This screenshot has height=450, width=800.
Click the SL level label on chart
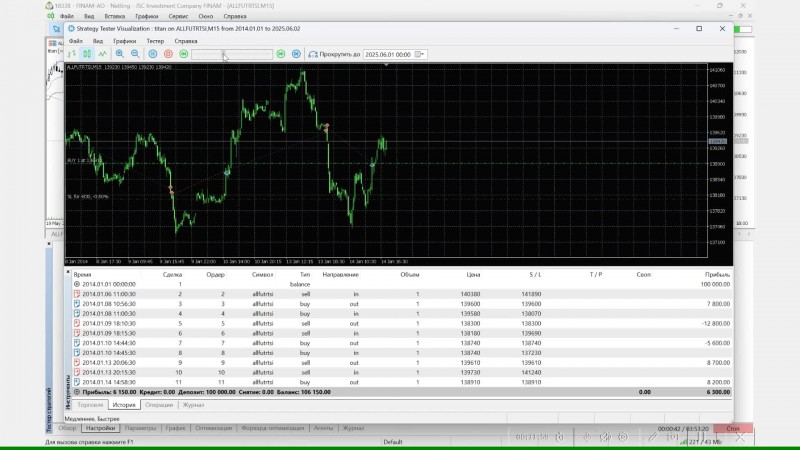point(88,196)
